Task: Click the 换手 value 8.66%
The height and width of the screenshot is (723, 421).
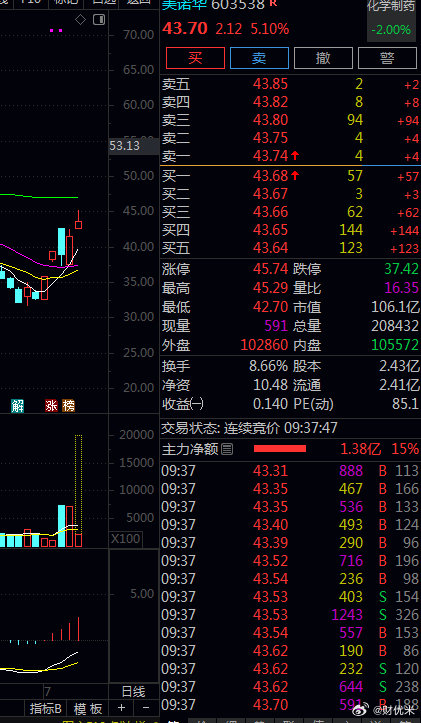Action: (268, 367)
